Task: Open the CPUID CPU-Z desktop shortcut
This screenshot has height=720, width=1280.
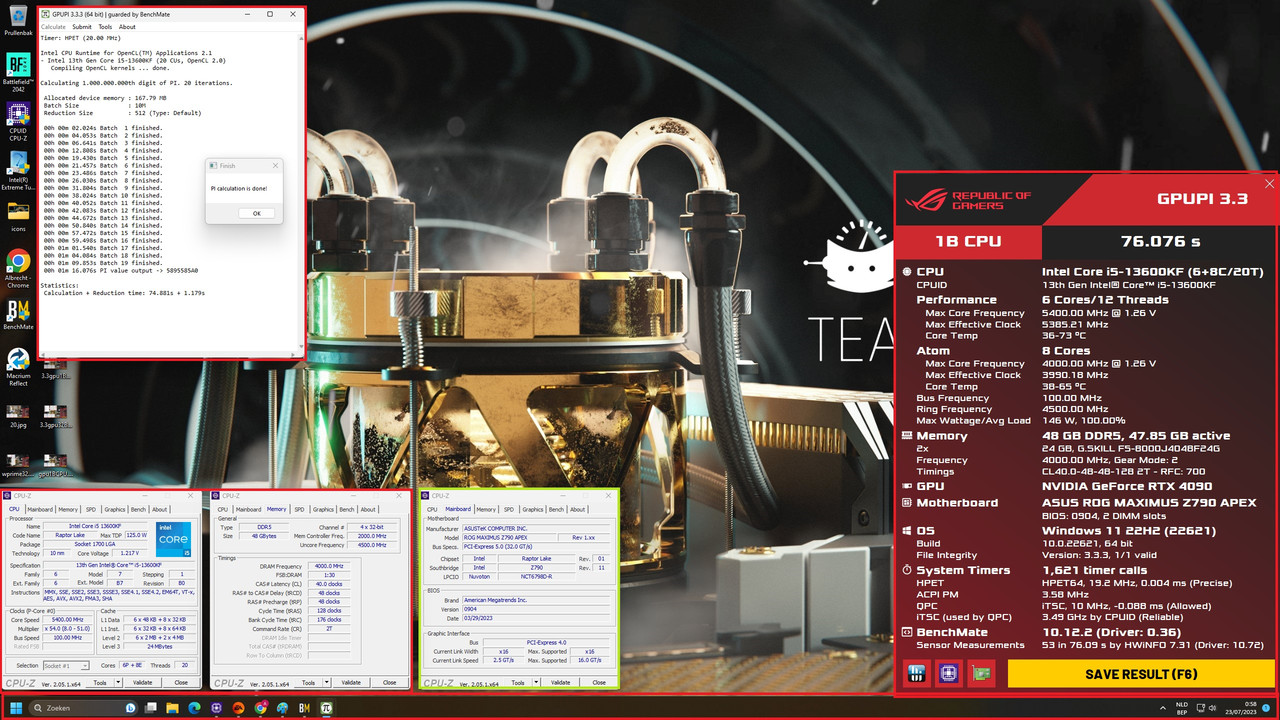Action: [18, 119]
